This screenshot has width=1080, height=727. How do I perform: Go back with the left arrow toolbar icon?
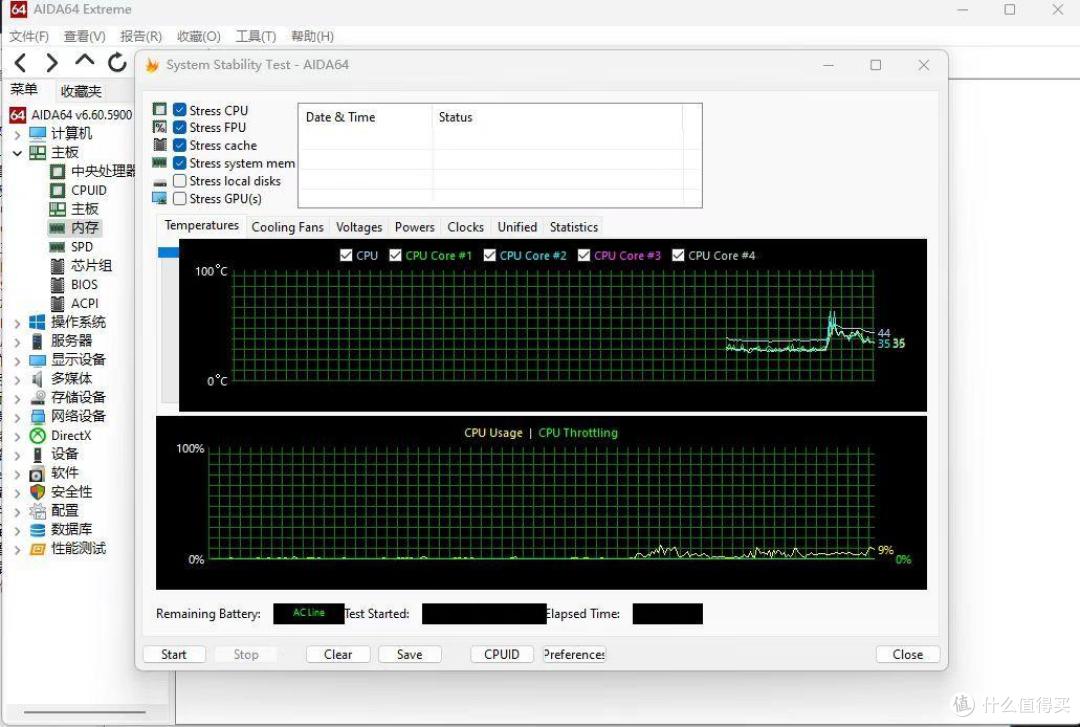[x=21, y=63]
